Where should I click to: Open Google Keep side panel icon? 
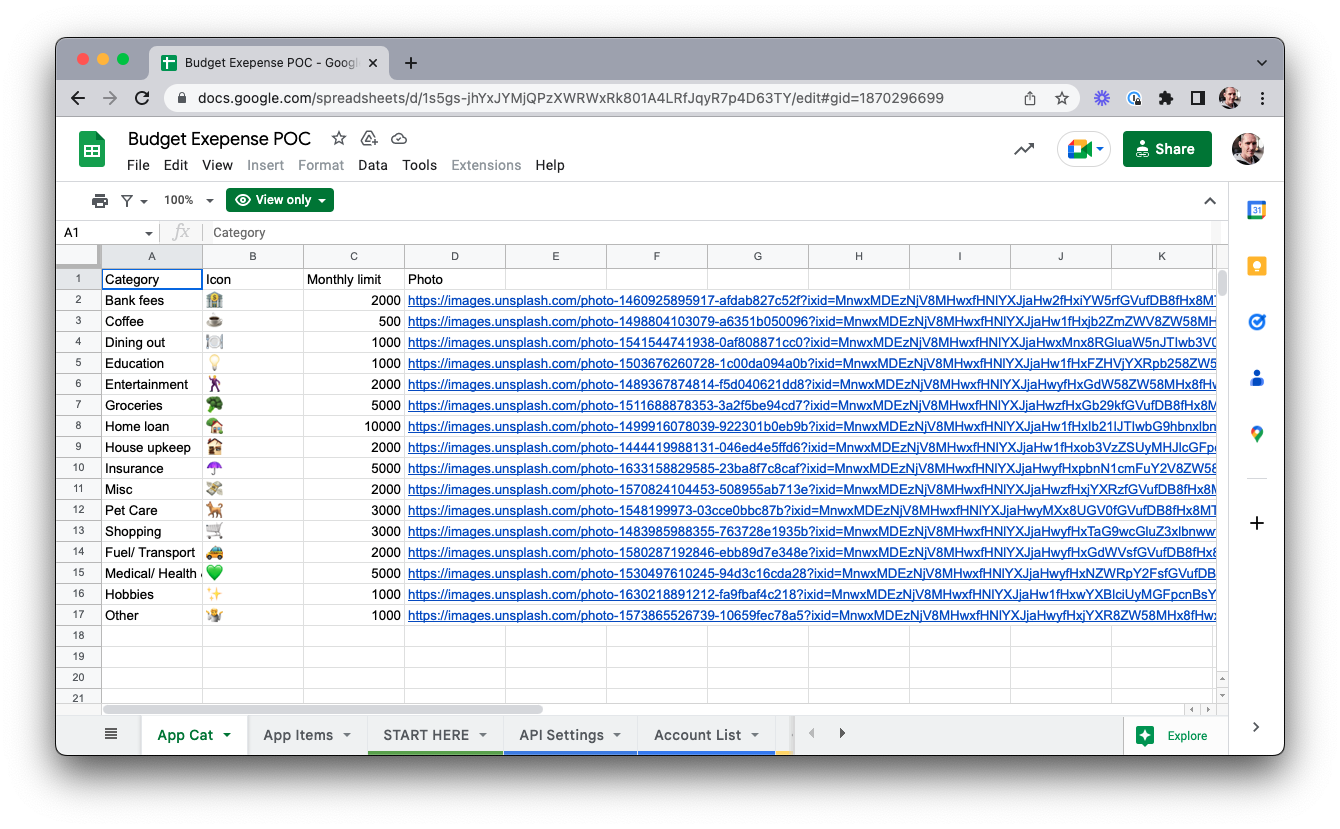click(x=1256, y=266)
